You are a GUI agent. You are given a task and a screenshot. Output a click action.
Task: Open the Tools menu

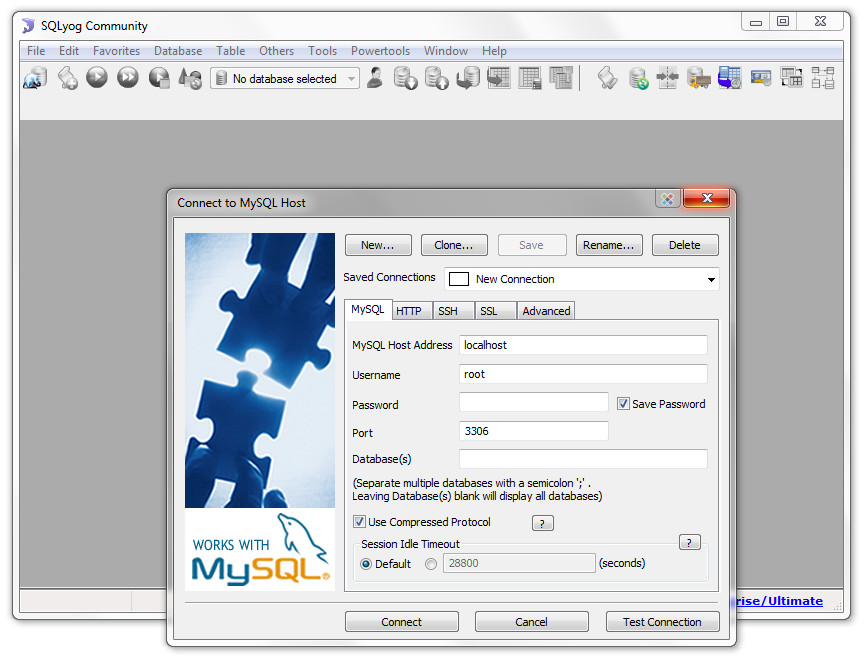[x=322, y=51]
